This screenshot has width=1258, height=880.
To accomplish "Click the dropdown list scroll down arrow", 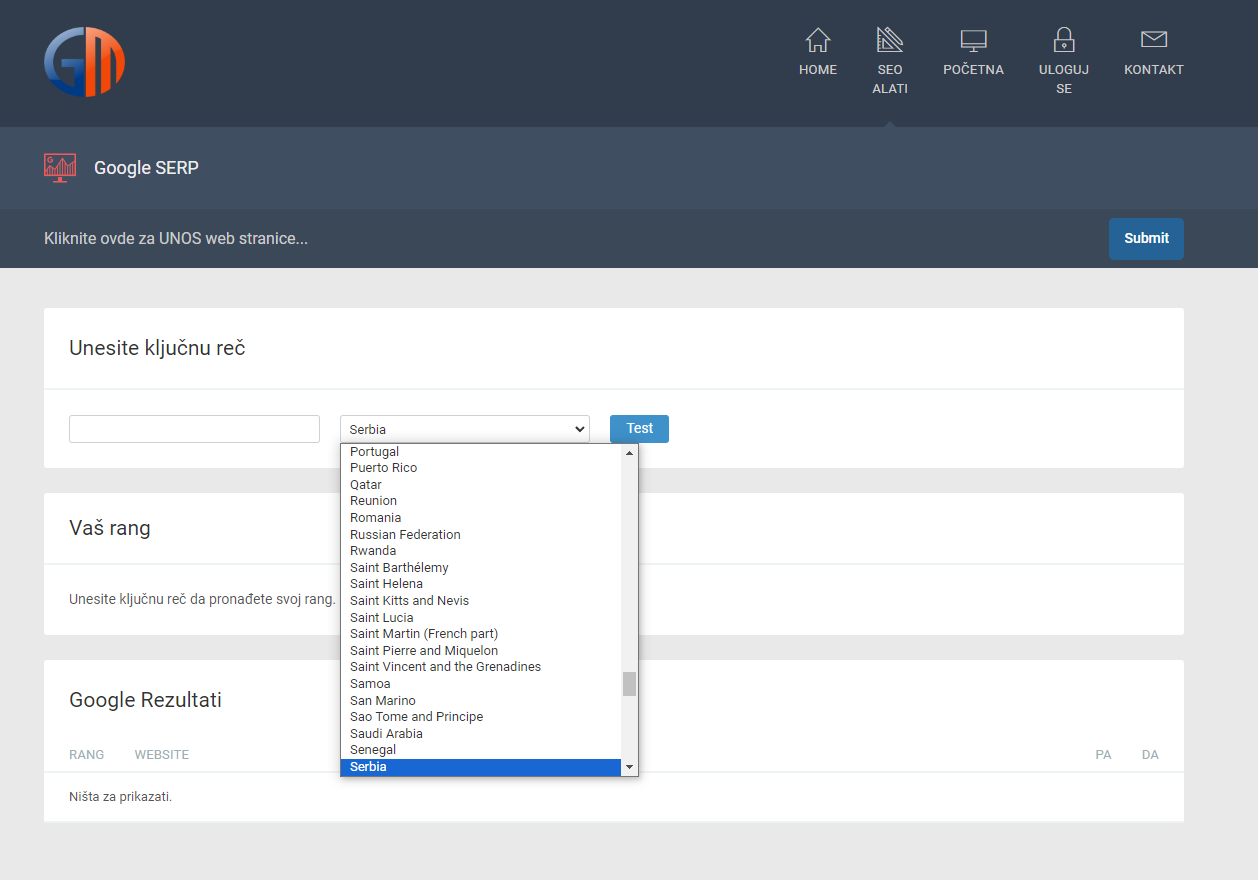I will pos(629,767).
